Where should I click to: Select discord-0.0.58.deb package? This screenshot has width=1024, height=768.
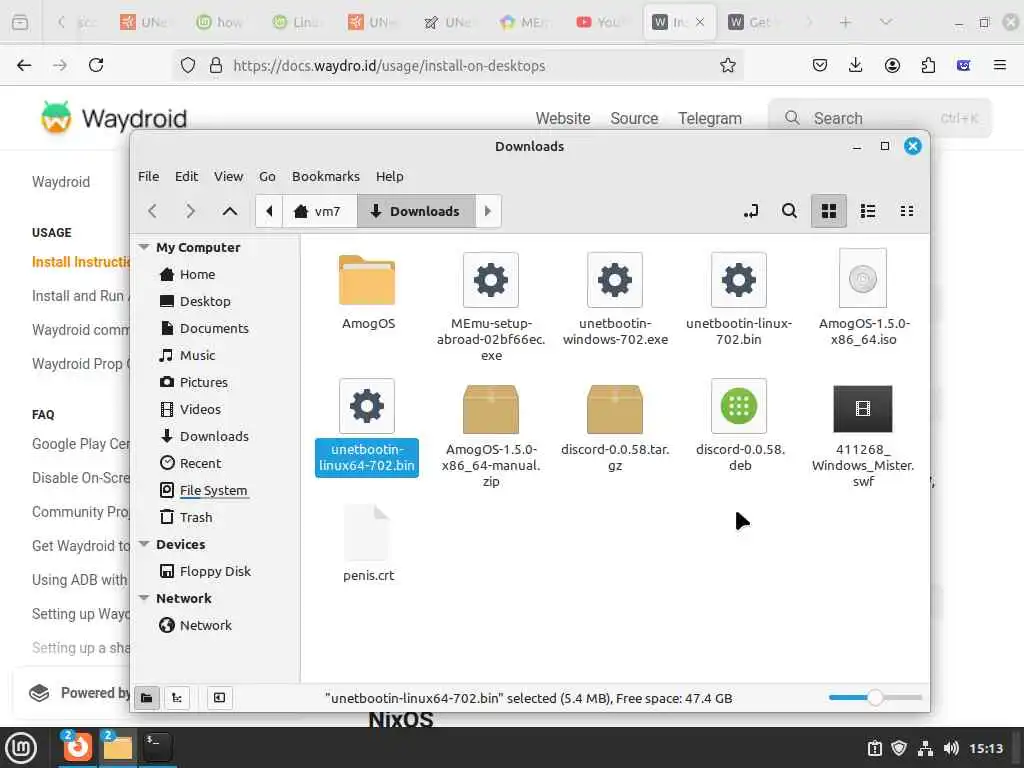click(739, 426)
